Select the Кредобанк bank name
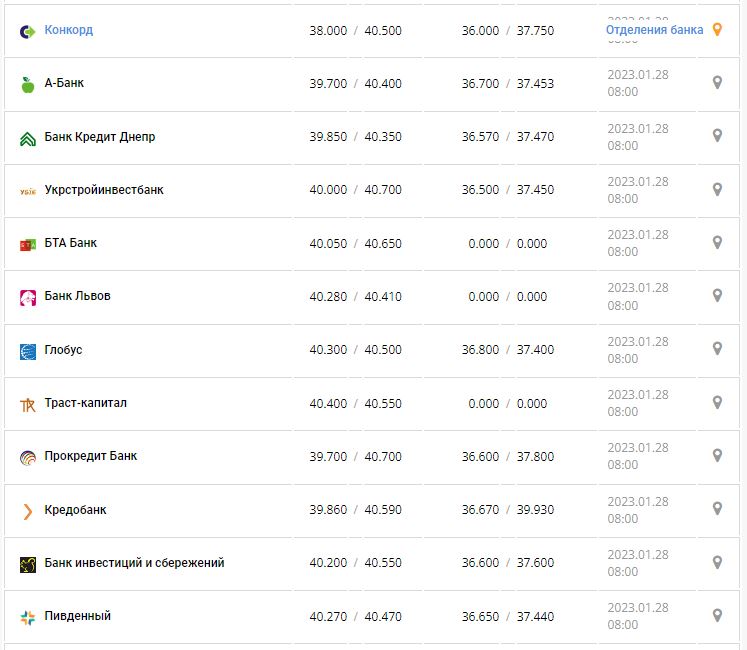The image size is (747, 650). 75,510
